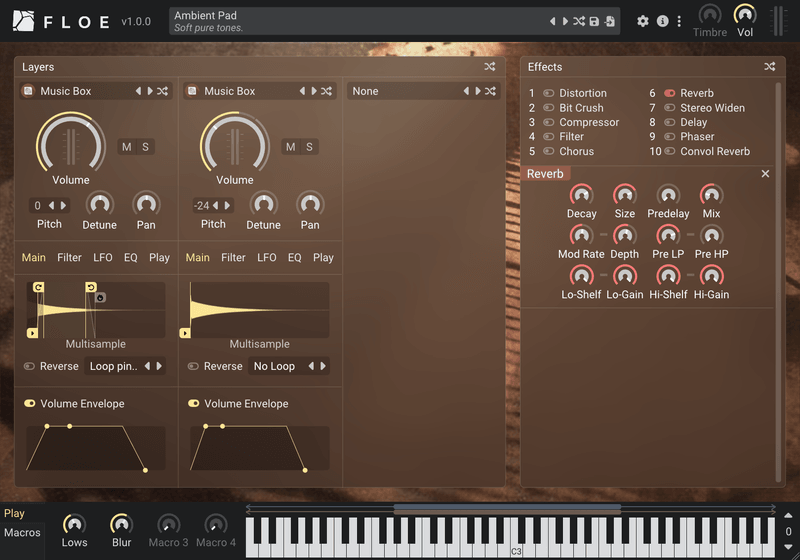Switch first layer to EQ tab
The image size is (800, 560).
(131, 258)
